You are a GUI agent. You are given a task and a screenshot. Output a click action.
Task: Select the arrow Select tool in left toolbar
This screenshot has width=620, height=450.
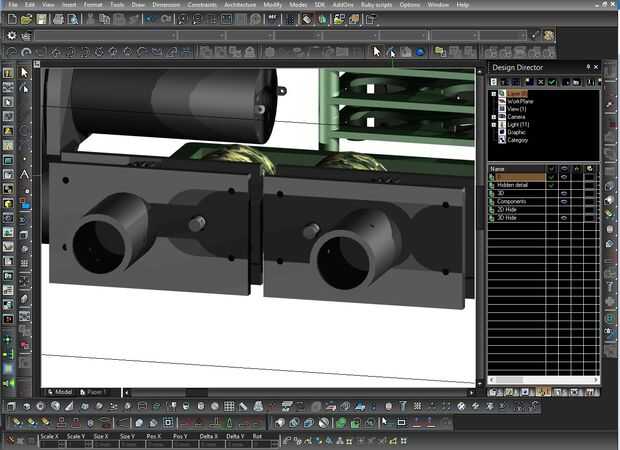pos(26,72)
